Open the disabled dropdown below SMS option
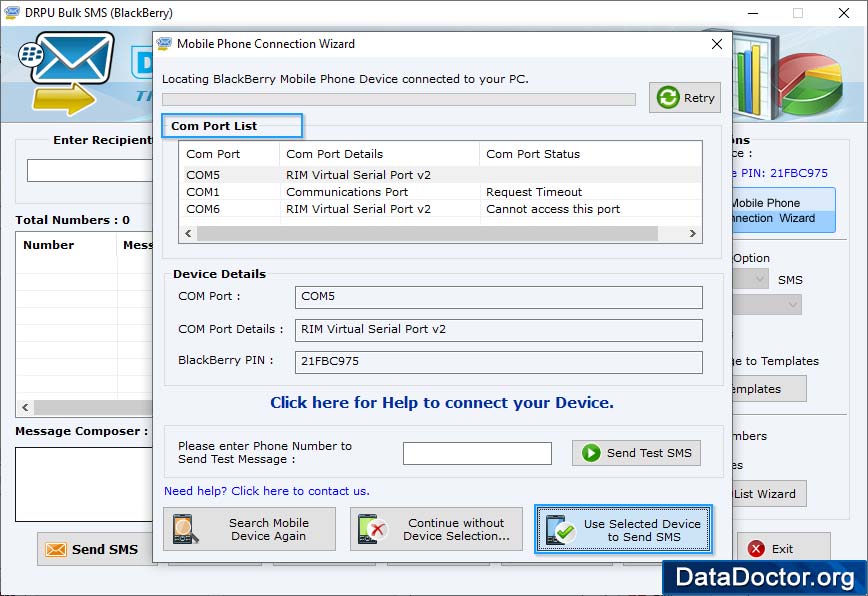868x596 pixels. (767, 305)
